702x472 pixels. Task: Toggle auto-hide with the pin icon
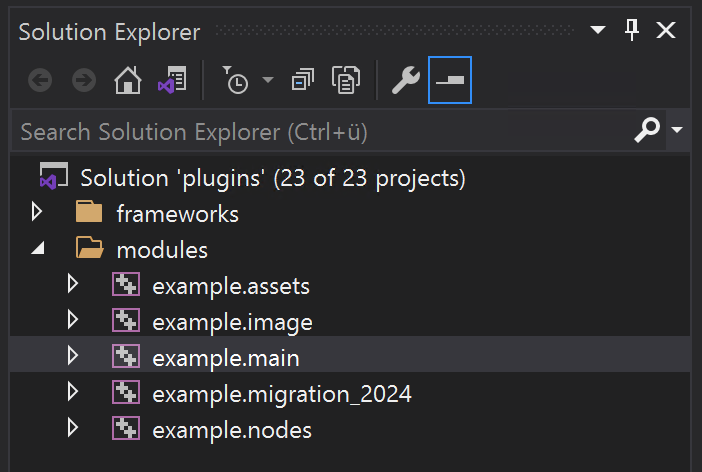pyautogui.click(x=632, y=31)
